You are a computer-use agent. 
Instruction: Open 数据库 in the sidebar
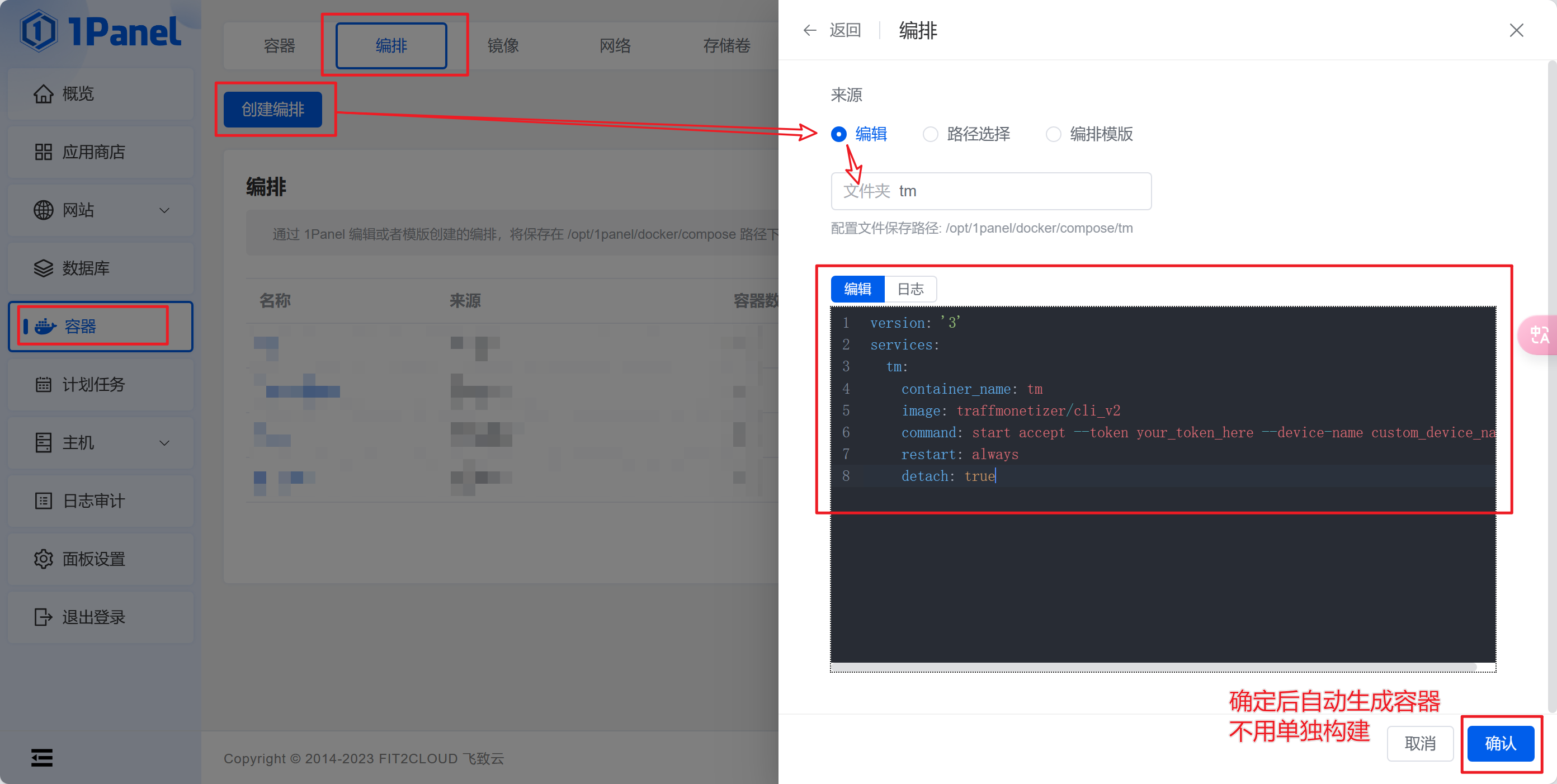tap(100, 268)
